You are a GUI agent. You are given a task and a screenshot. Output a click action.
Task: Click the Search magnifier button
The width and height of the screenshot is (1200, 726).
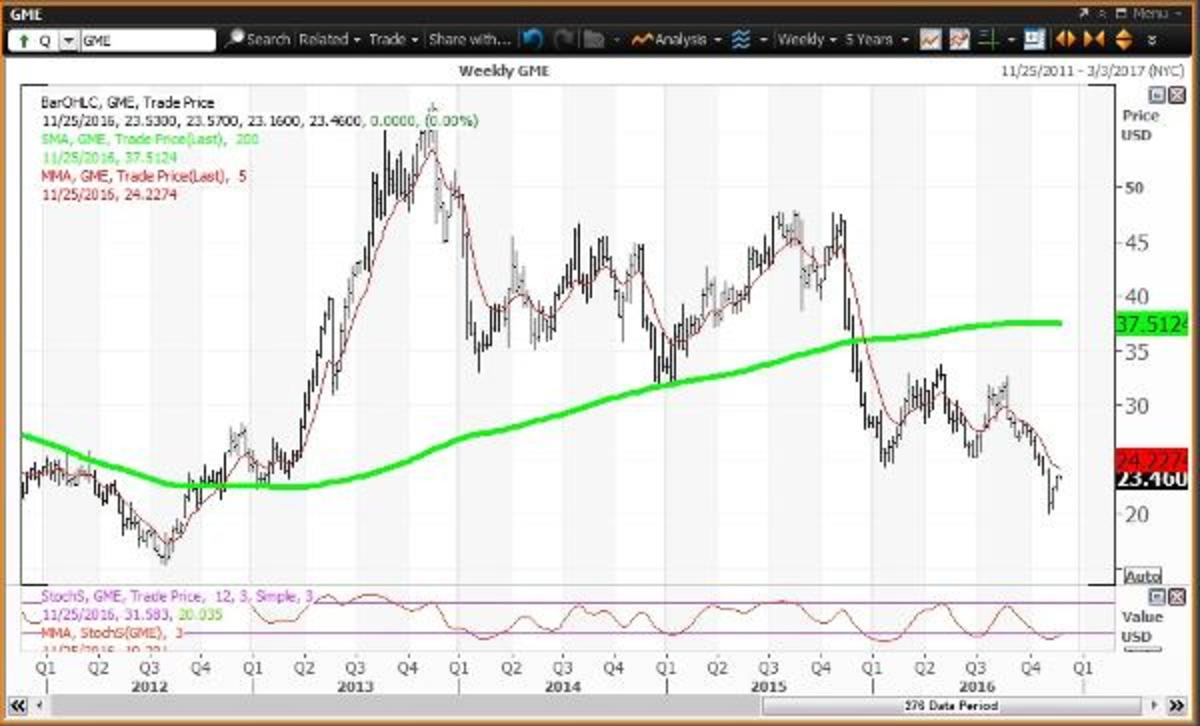click(258, 40)
